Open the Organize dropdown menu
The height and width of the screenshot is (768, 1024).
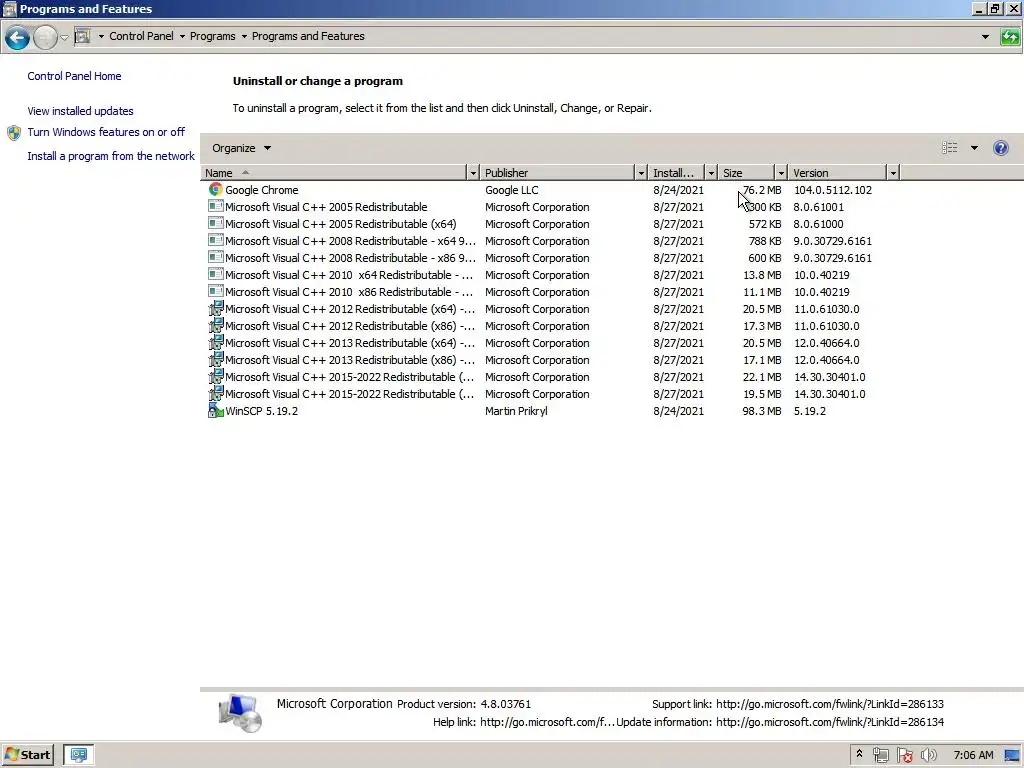[241, 148]
